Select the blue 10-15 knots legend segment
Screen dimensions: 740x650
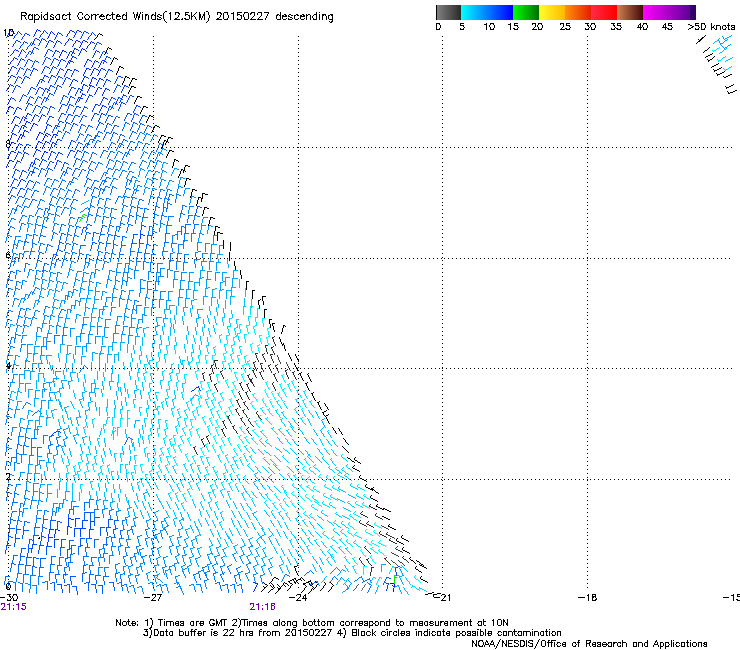[500, 12]
